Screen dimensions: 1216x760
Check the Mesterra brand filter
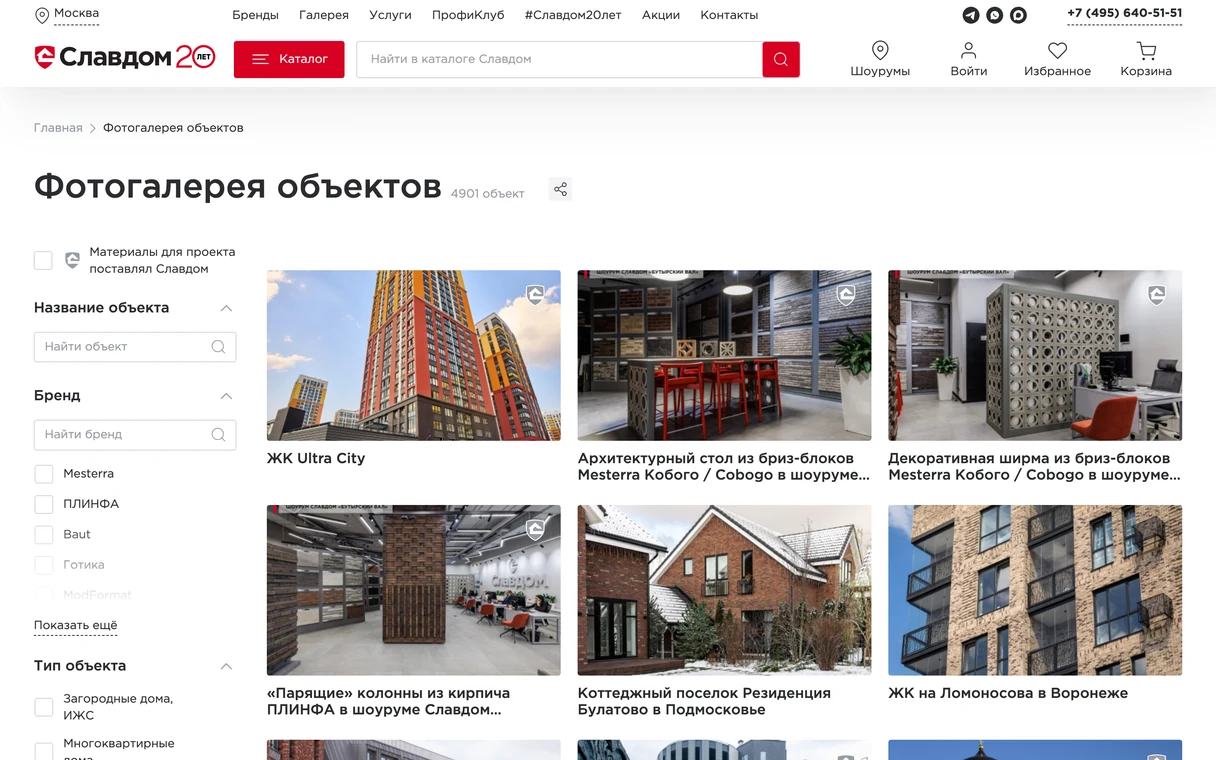[43, 474]
